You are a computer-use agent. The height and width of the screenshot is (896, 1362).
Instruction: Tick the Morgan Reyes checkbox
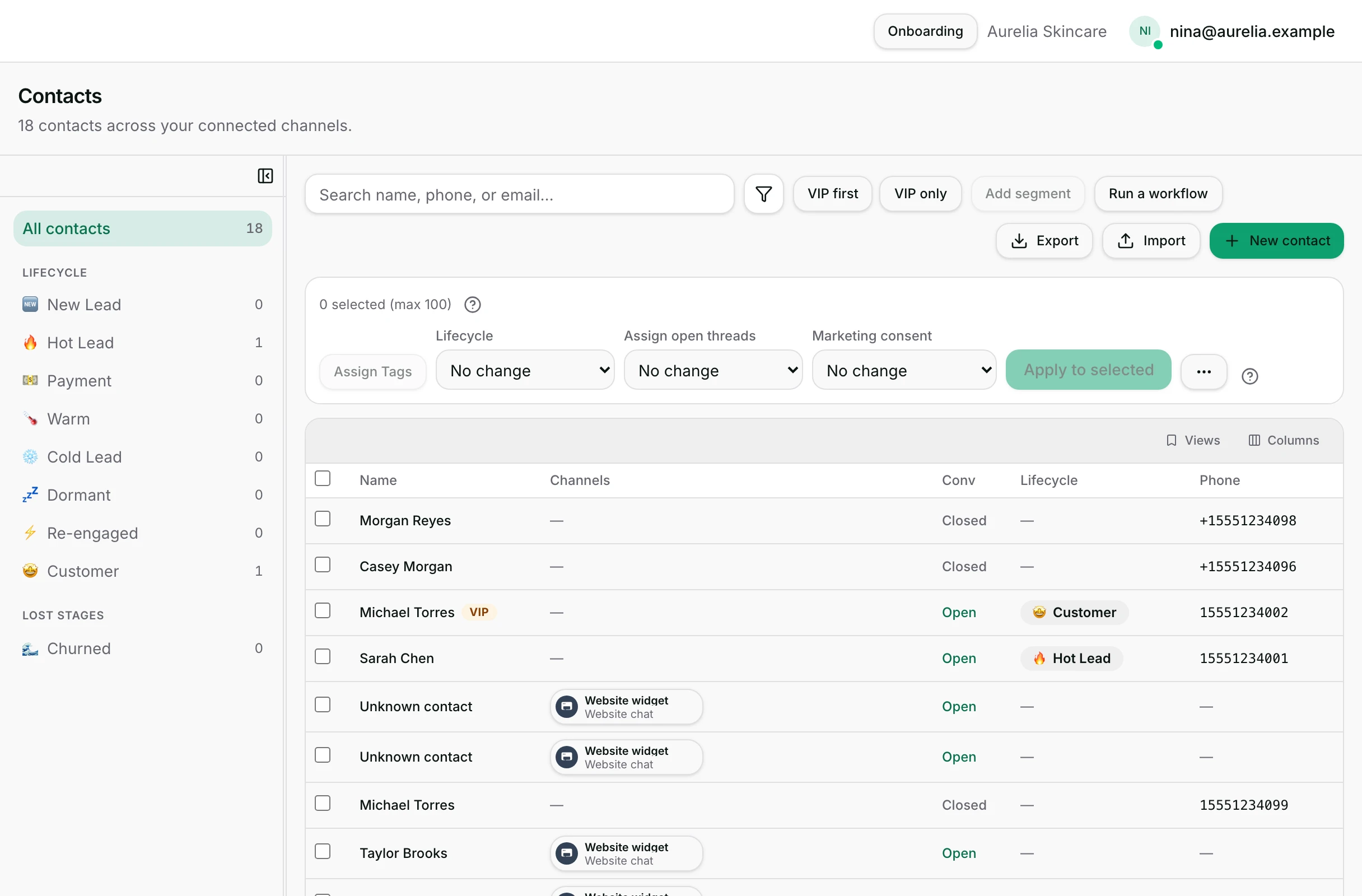323,519
